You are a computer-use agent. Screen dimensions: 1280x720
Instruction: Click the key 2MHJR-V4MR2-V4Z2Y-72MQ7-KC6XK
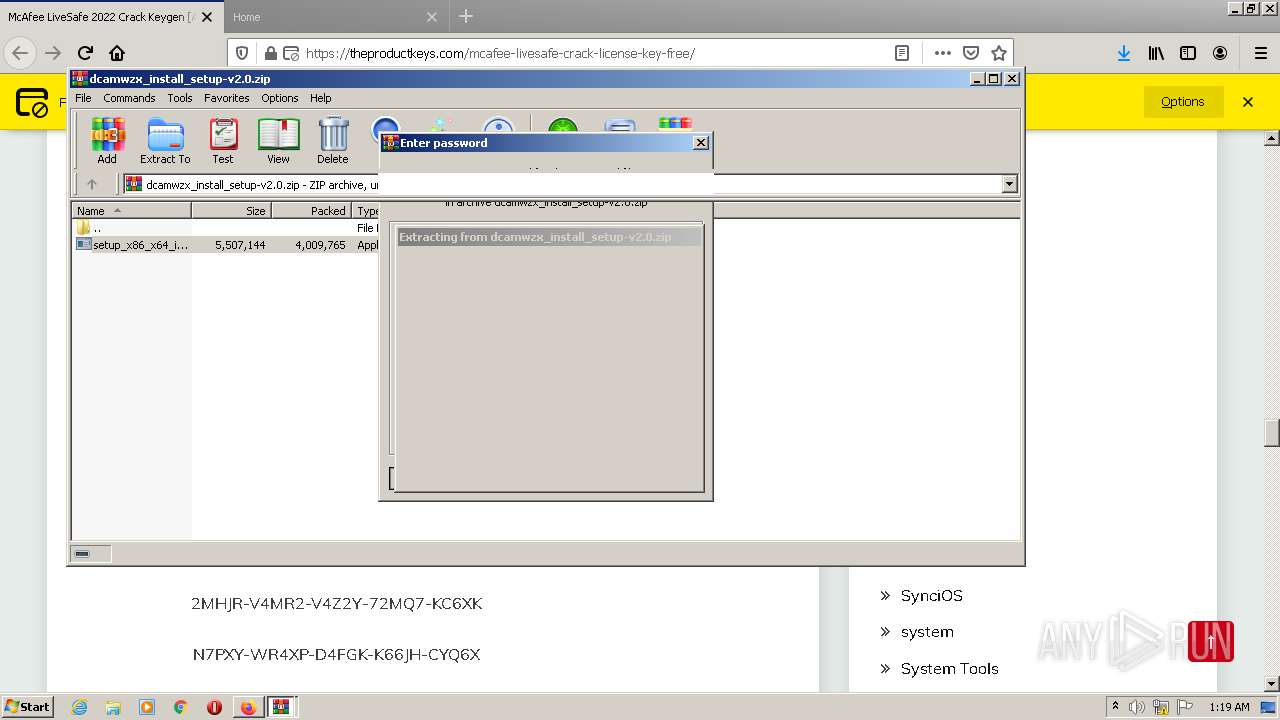click(337, 603)
